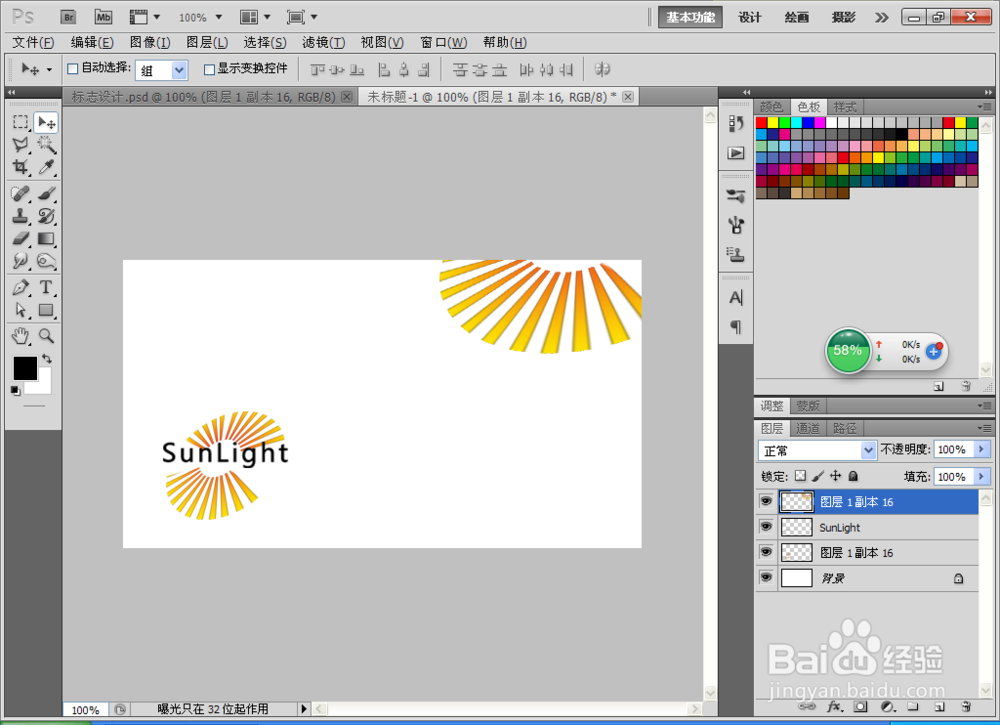Hide the selected 图层 1 副本 16 layer
Screen dimensions: 1000x725
[766, 501]
